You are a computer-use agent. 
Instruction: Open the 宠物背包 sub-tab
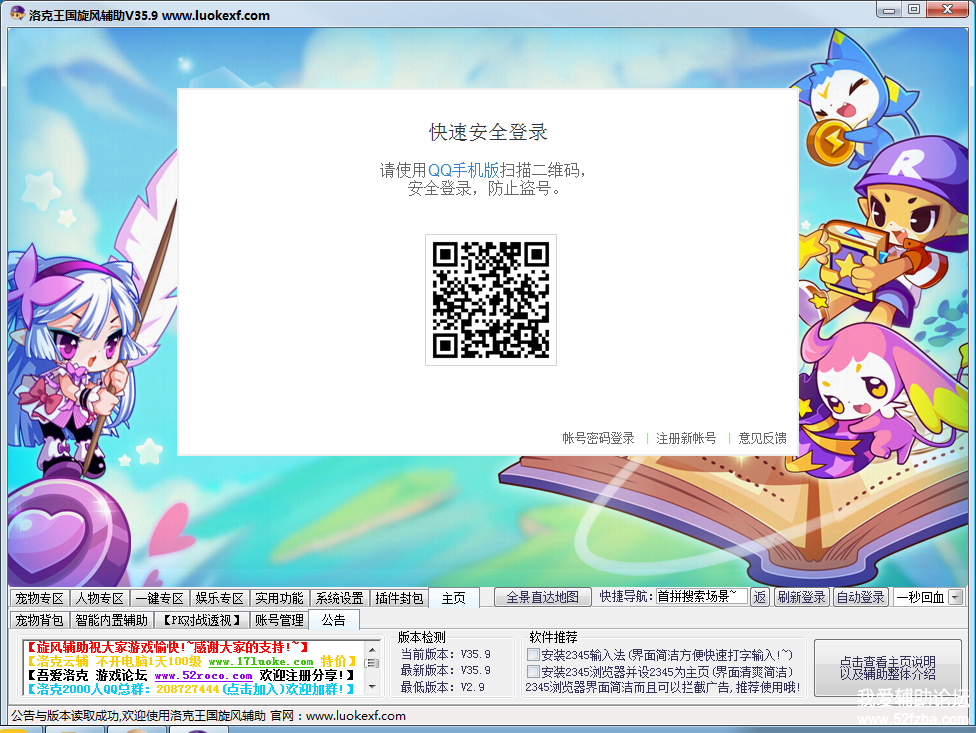39,620
